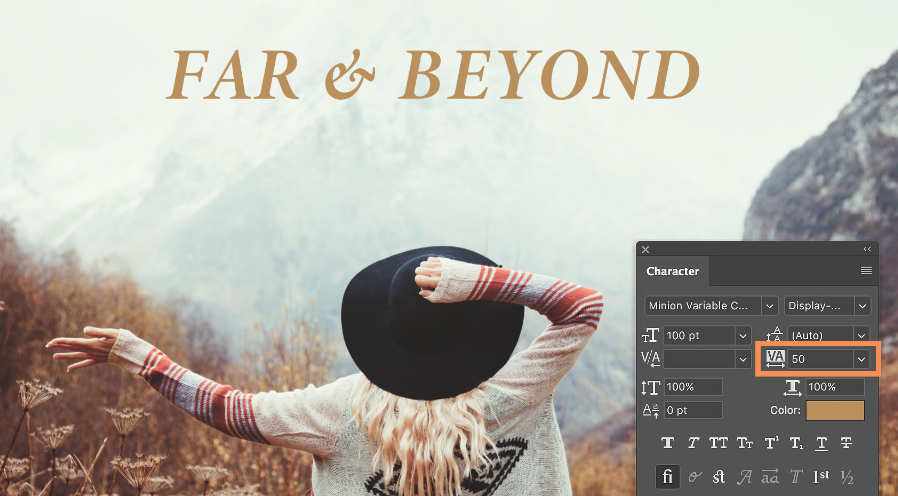Click the font size icon
The height and width of the screenshot is (496, 898).
pyautogui.click(x=651, y=335)
